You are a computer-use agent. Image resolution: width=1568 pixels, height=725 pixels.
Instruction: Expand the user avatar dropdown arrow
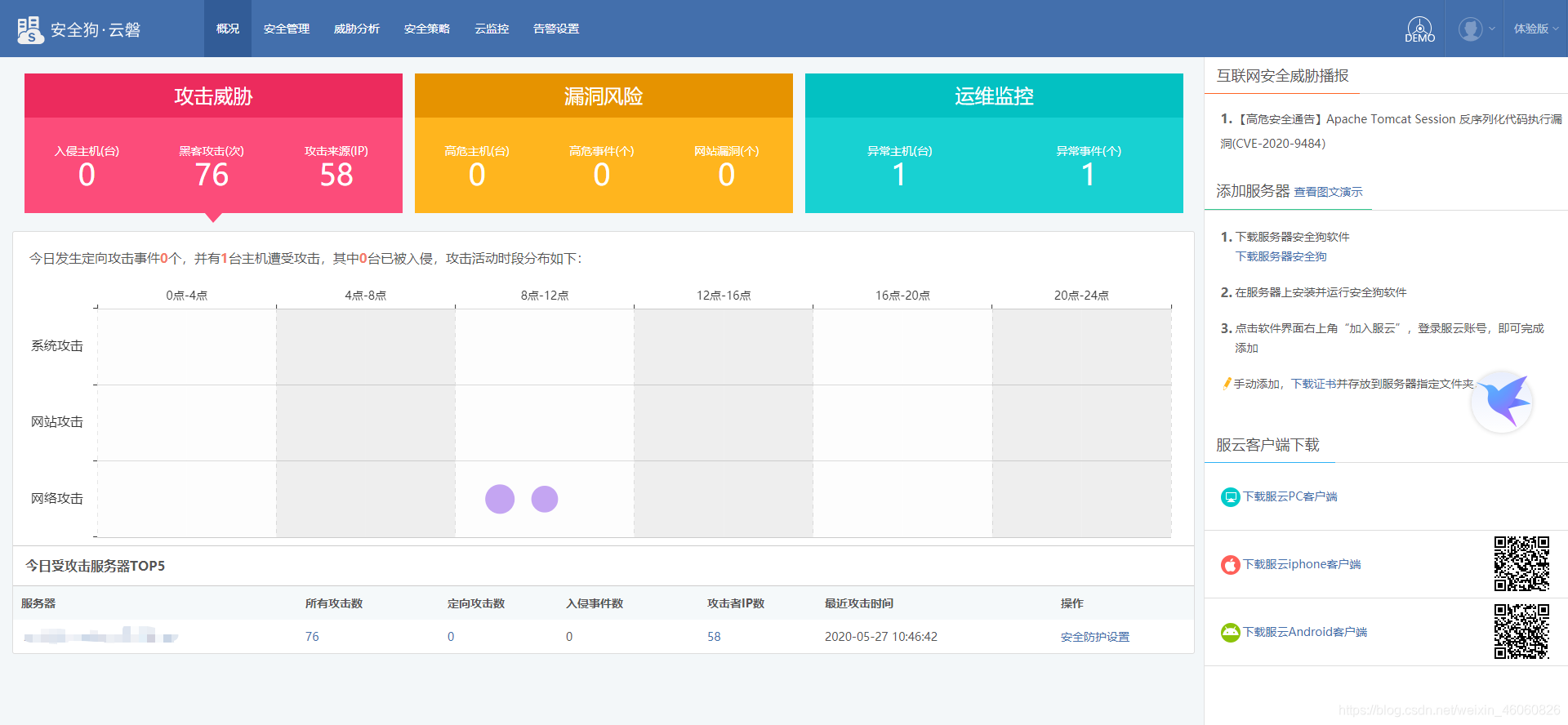click(x=1492, y=29)
